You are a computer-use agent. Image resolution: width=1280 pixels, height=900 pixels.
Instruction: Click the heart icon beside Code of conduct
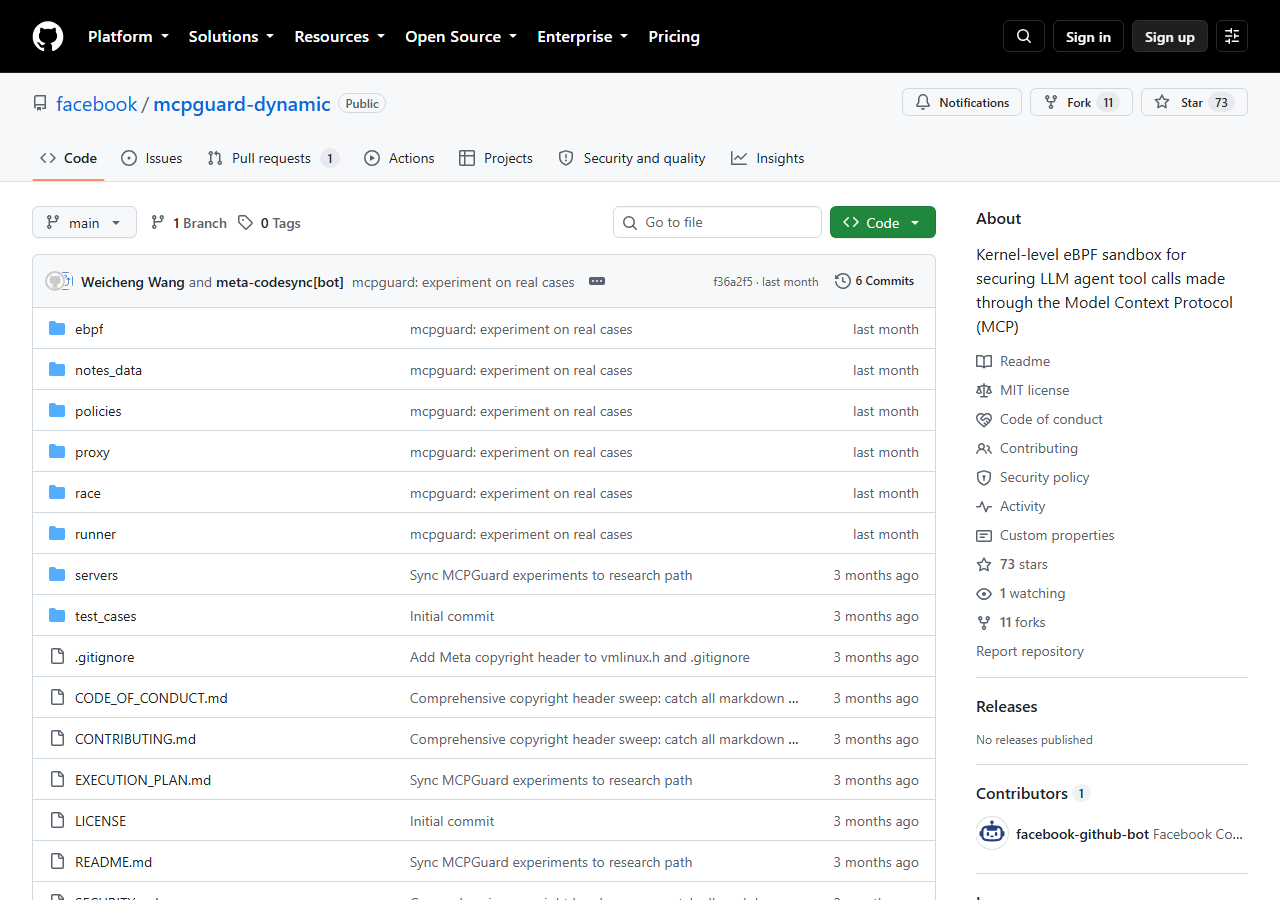984,419
